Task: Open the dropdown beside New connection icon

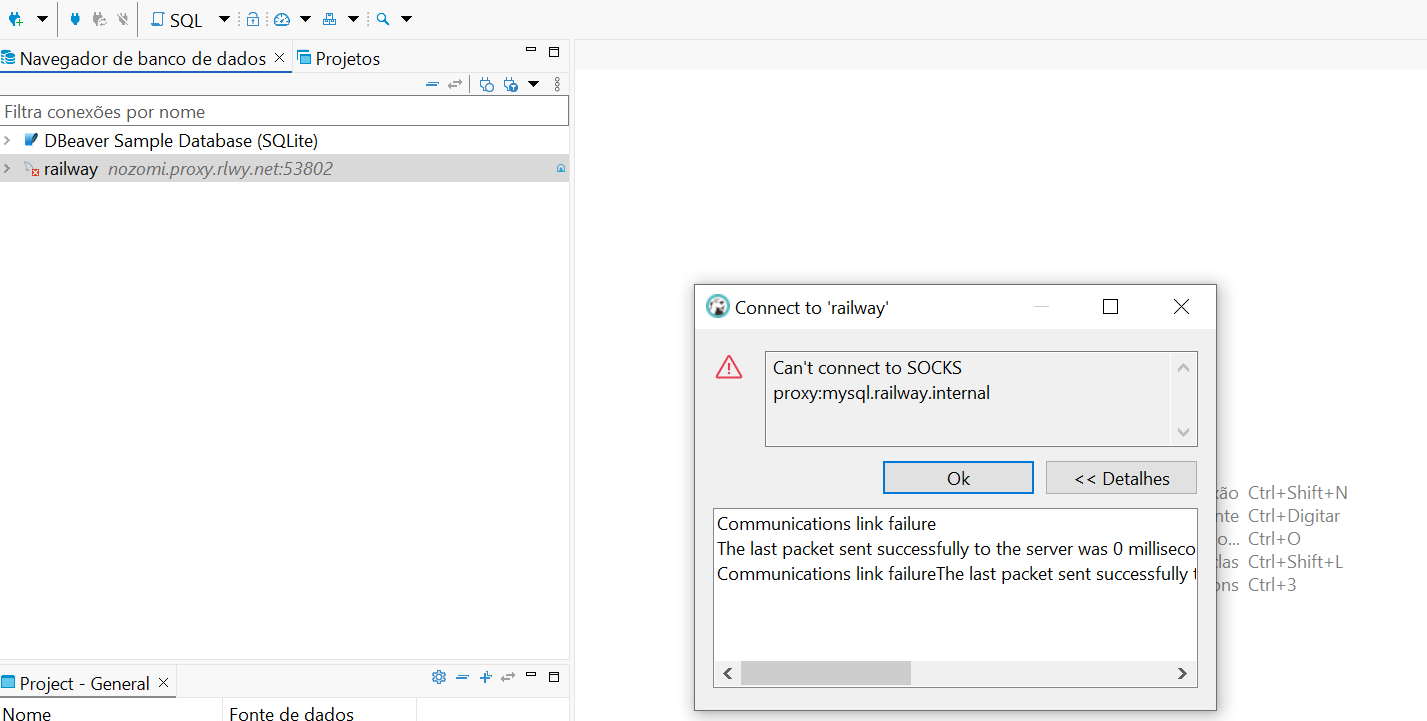Action: tap(42, 19)
